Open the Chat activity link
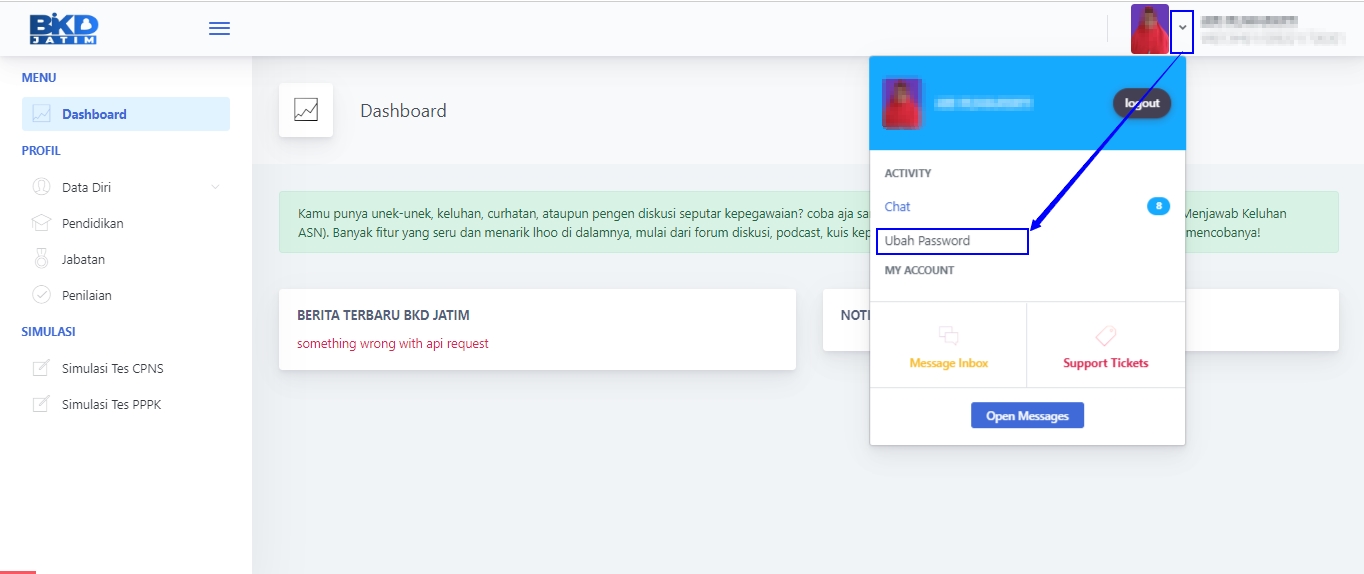 click(898, 206)
